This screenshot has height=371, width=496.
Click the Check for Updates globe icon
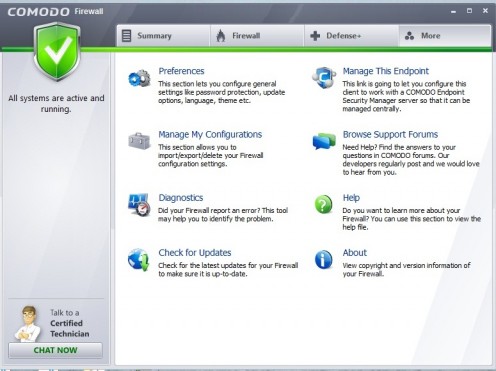point(139,260)
